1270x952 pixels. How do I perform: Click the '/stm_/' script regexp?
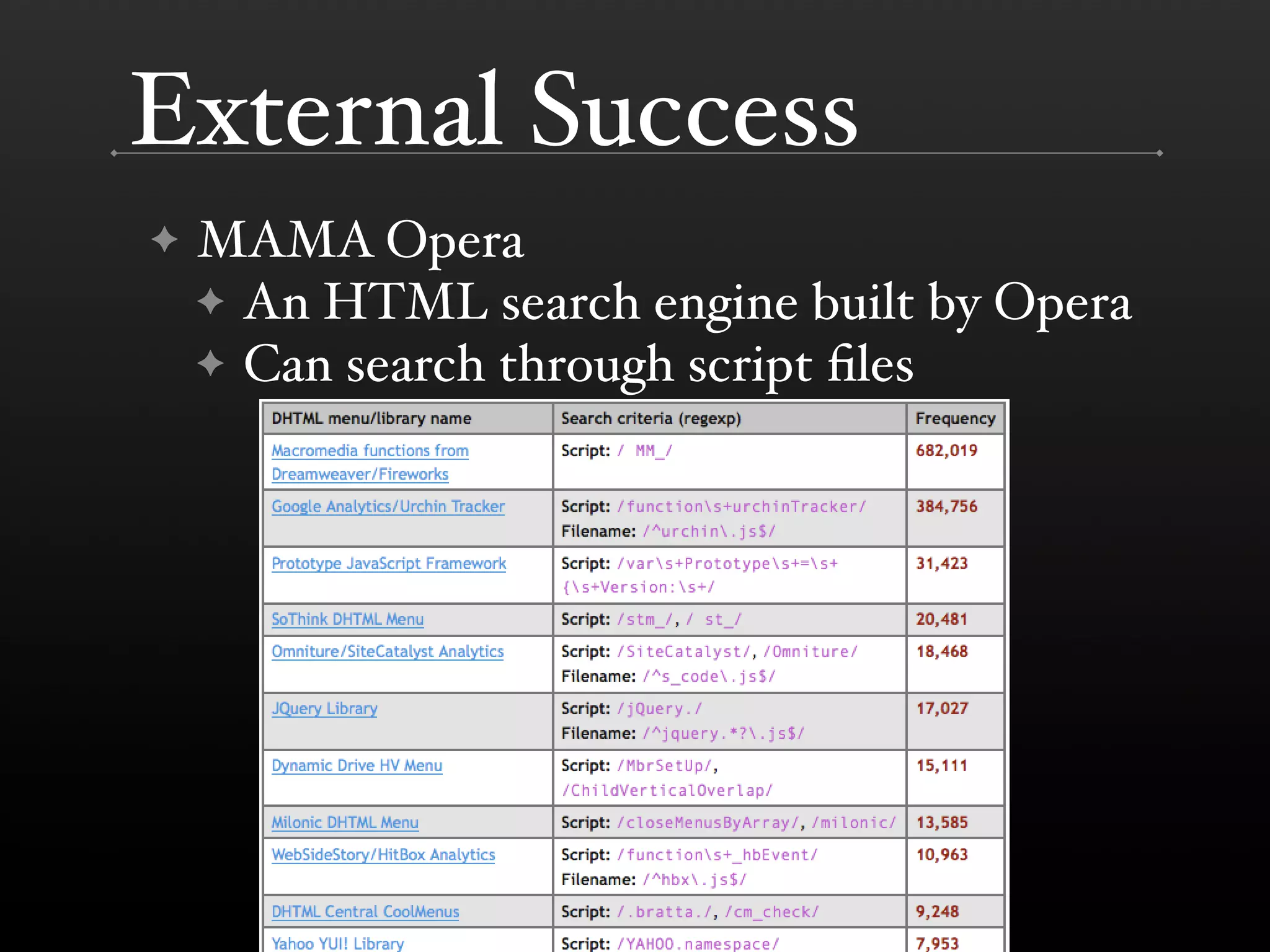click(x=645, y=619)
